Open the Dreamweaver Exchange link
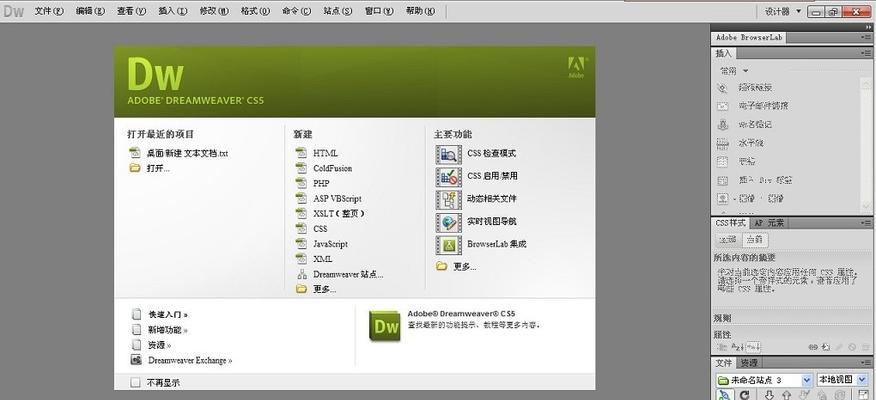The image size is (876, 400). click(190, 360)
